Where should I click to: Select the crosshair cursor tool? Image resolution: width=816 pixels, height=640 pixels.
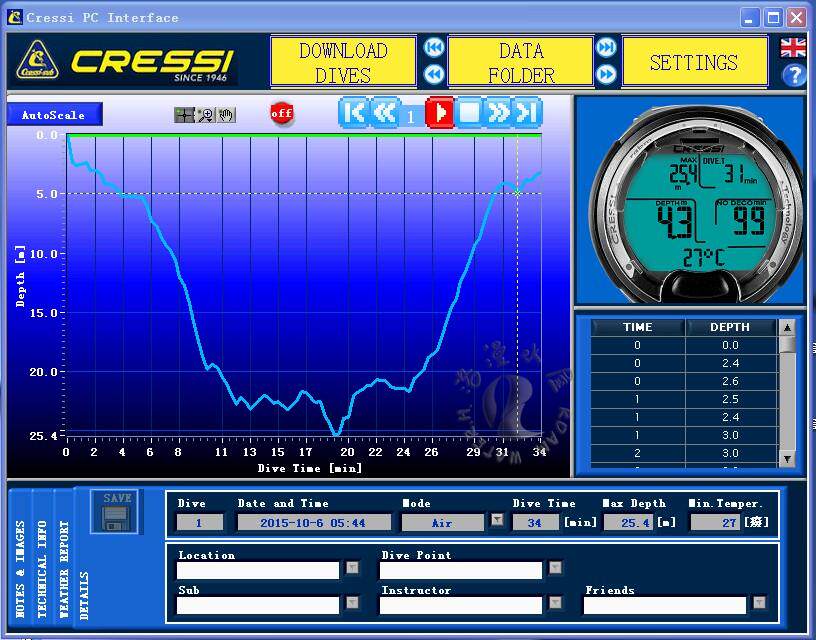coord(184,114)
